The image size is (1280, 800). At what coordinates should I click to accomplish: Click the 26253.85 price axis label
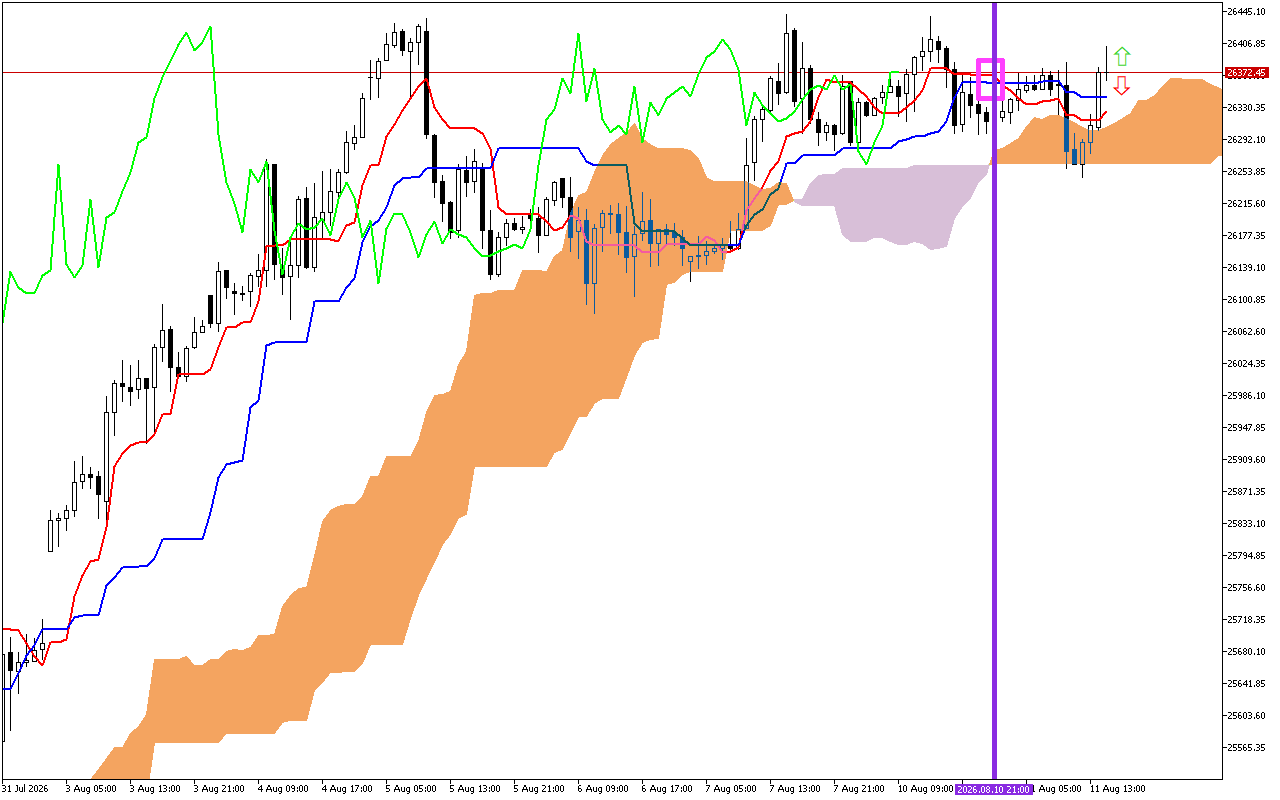click(x=1247, y=172)
